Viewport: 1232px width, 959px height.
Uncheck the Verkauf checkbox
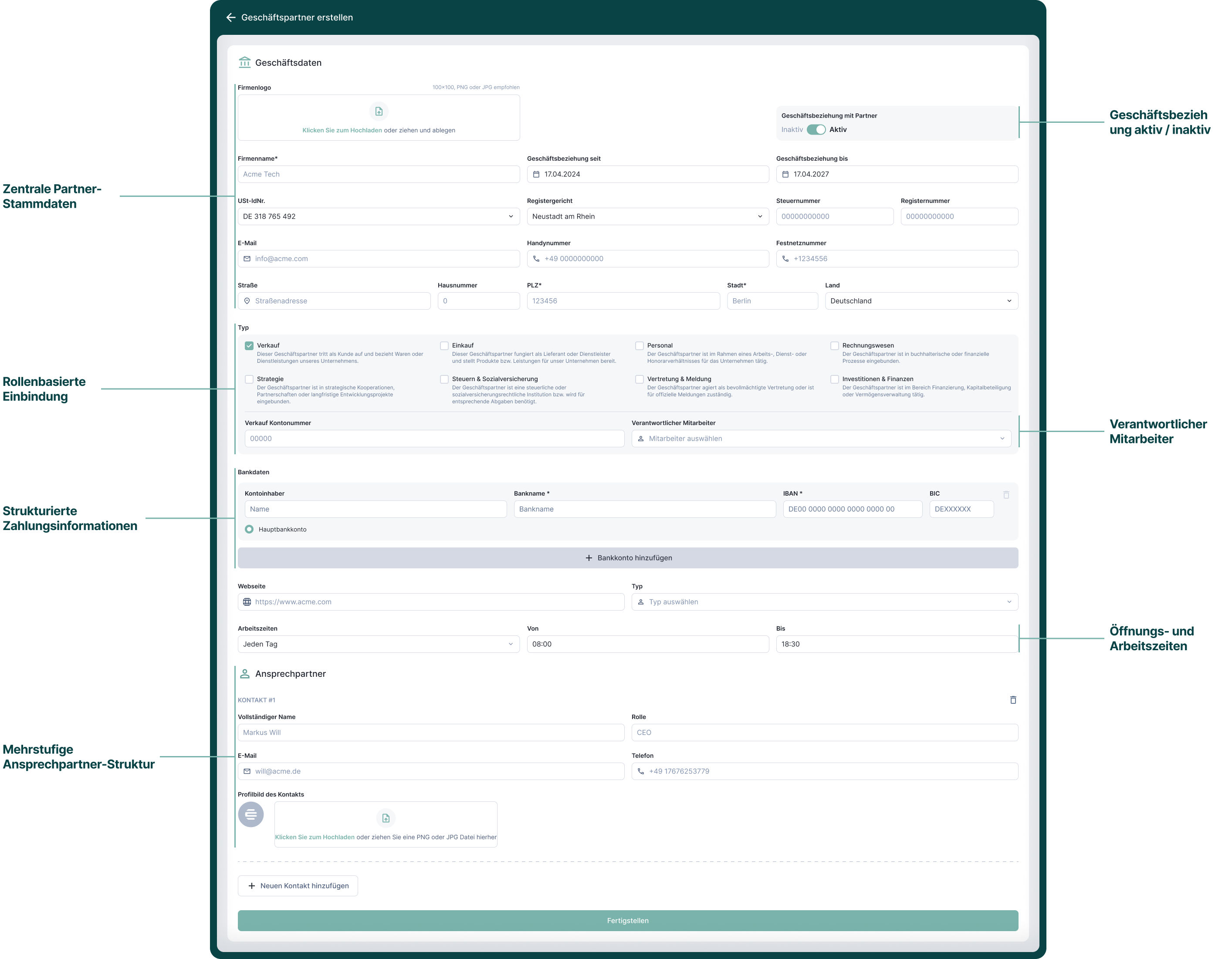pyautogui.click(x=249, y=346)
